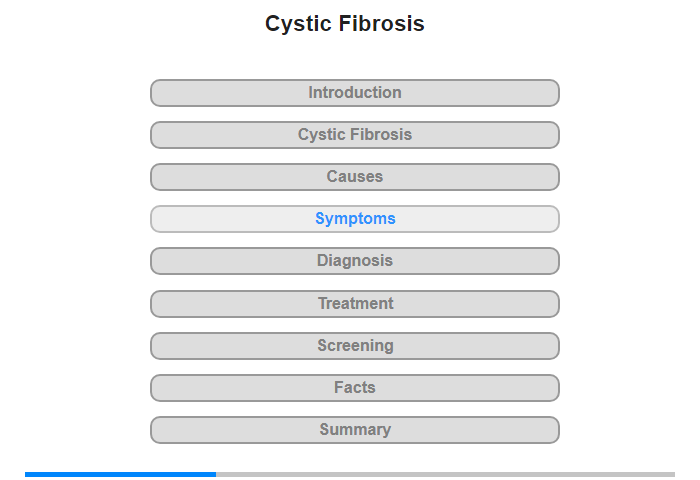Click the Cystic Fibrosis page title heading
This screenshot has width=700, height=480.
[345, 24]
